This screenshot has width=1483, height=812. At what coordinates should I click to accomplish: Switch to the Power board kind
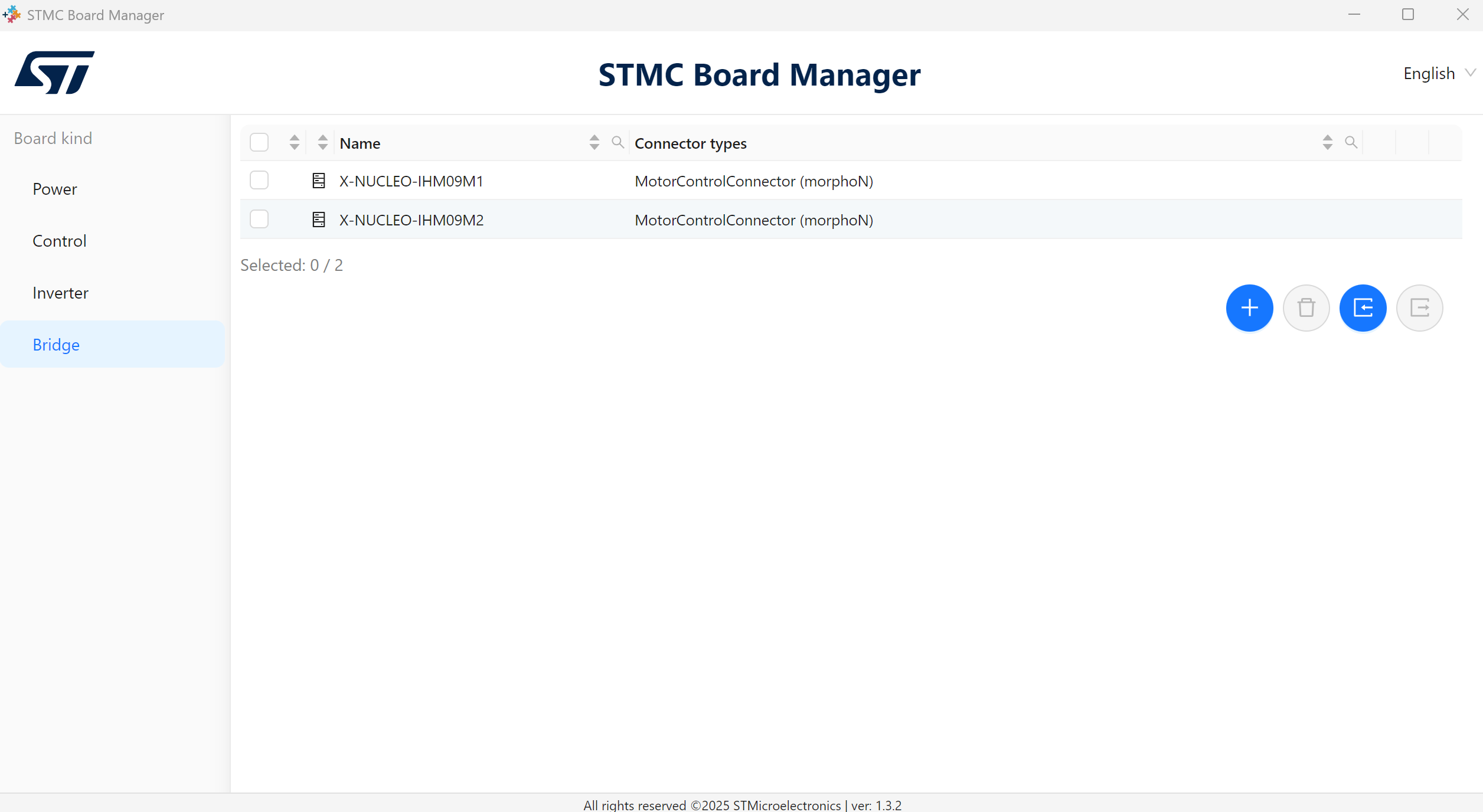point(55,189)
